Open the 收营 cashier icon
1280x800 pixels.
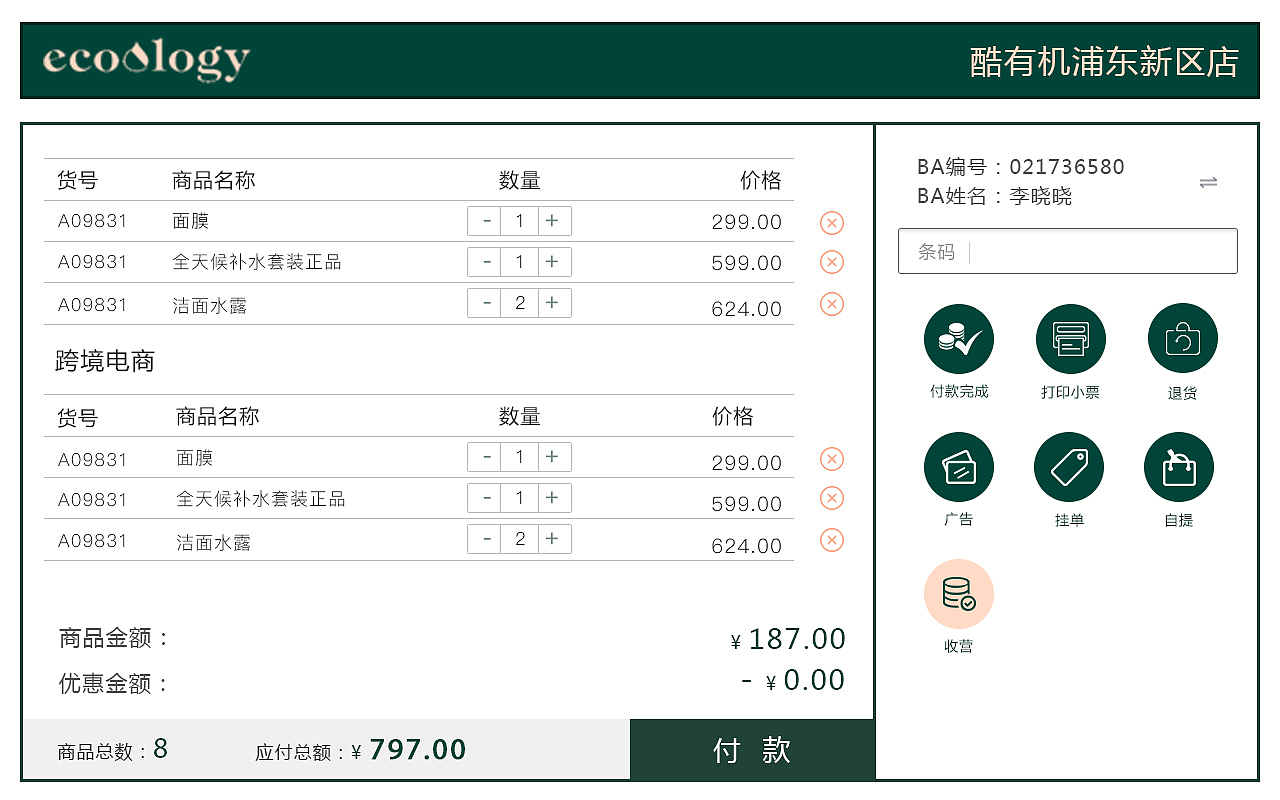click(959, 594)
